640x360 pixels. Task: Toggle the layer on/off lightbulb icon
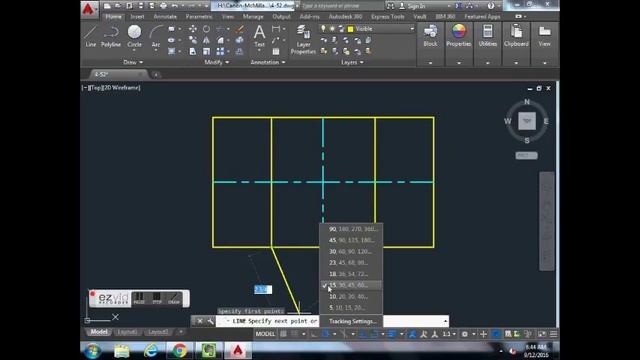[323, 29]
